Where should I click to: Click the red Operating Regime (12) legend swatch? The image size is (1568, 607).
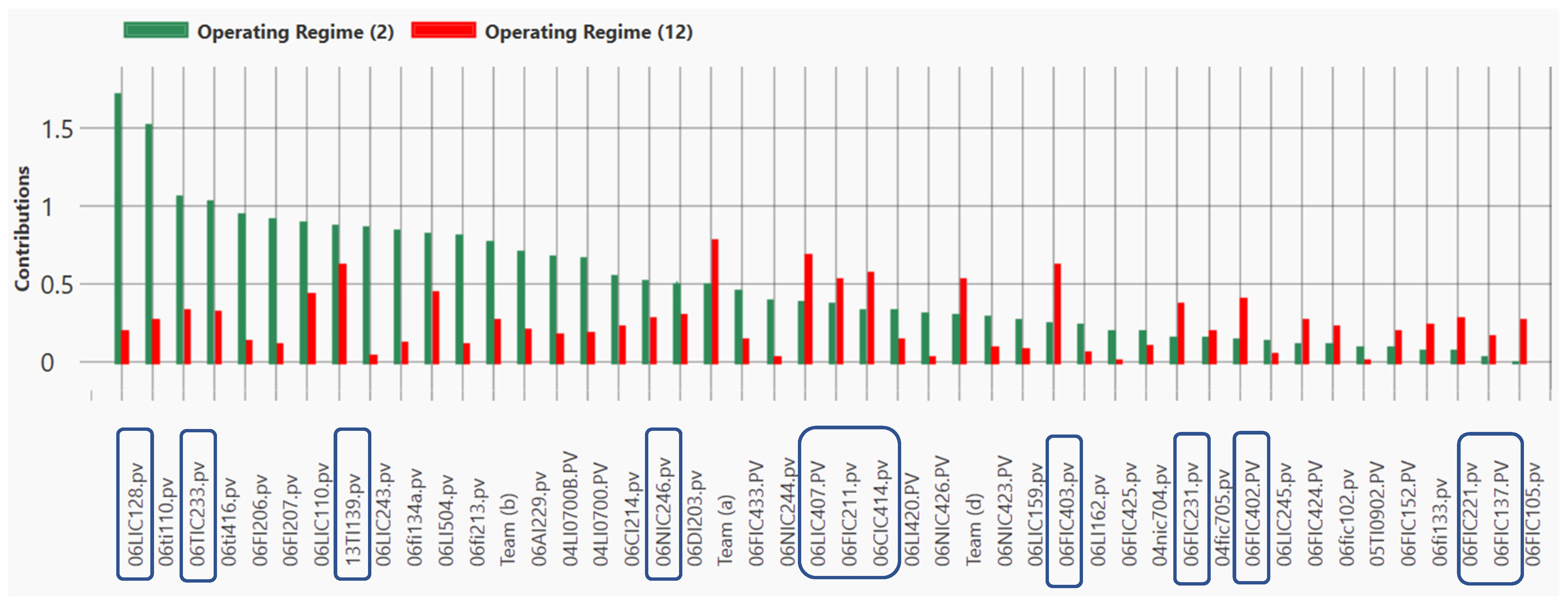pos(443,30)
